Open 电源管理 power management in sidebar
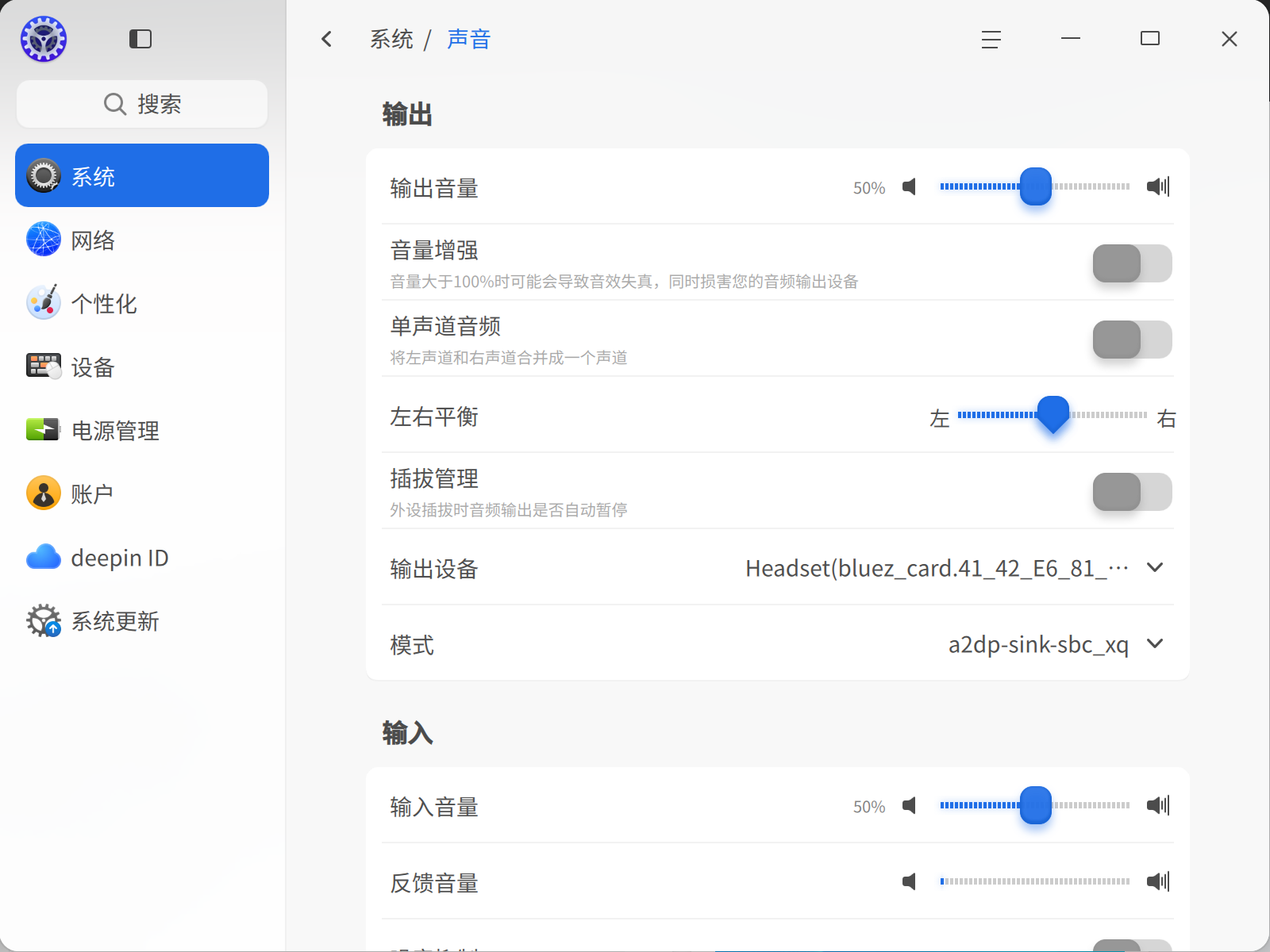 click(142, 430)
